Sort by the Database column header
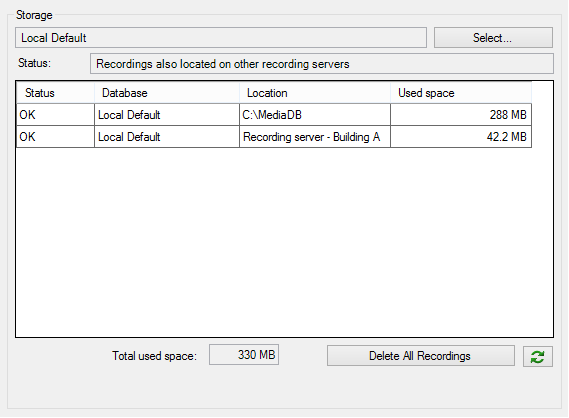569x418 pixels. [167, 93]
